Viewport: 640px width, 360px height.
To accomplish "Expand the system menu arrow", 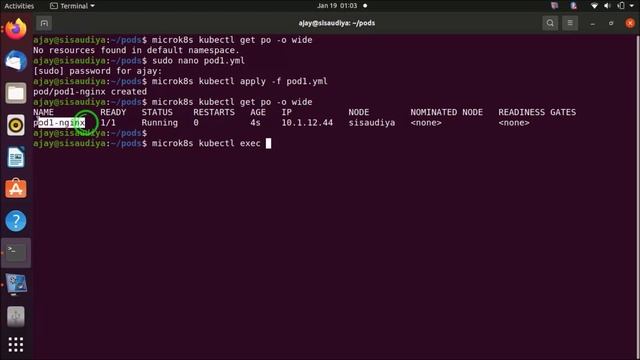I will click(632, 6).
